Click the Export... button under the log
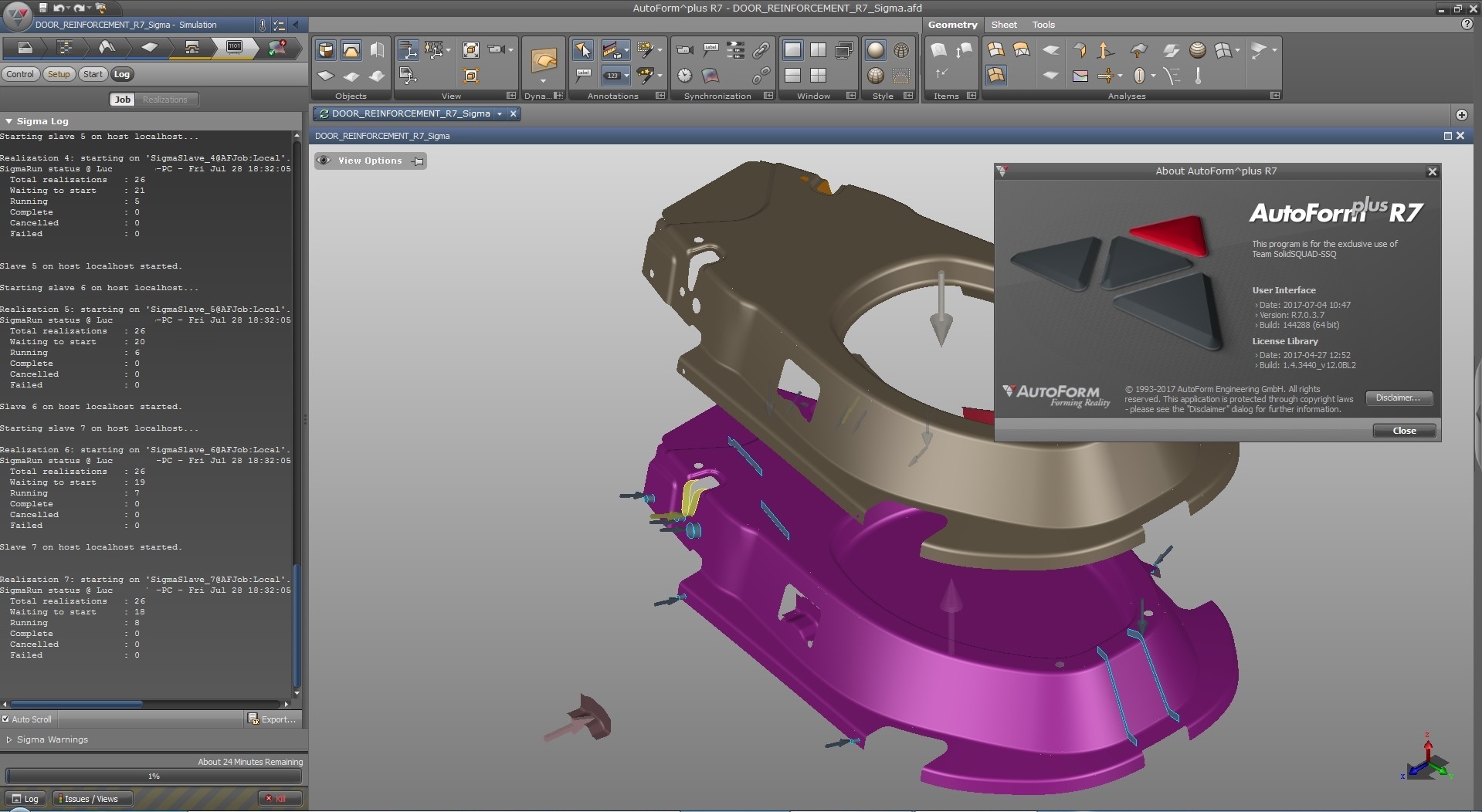This screenshot has width=1482, height=812. coord(272,719)
